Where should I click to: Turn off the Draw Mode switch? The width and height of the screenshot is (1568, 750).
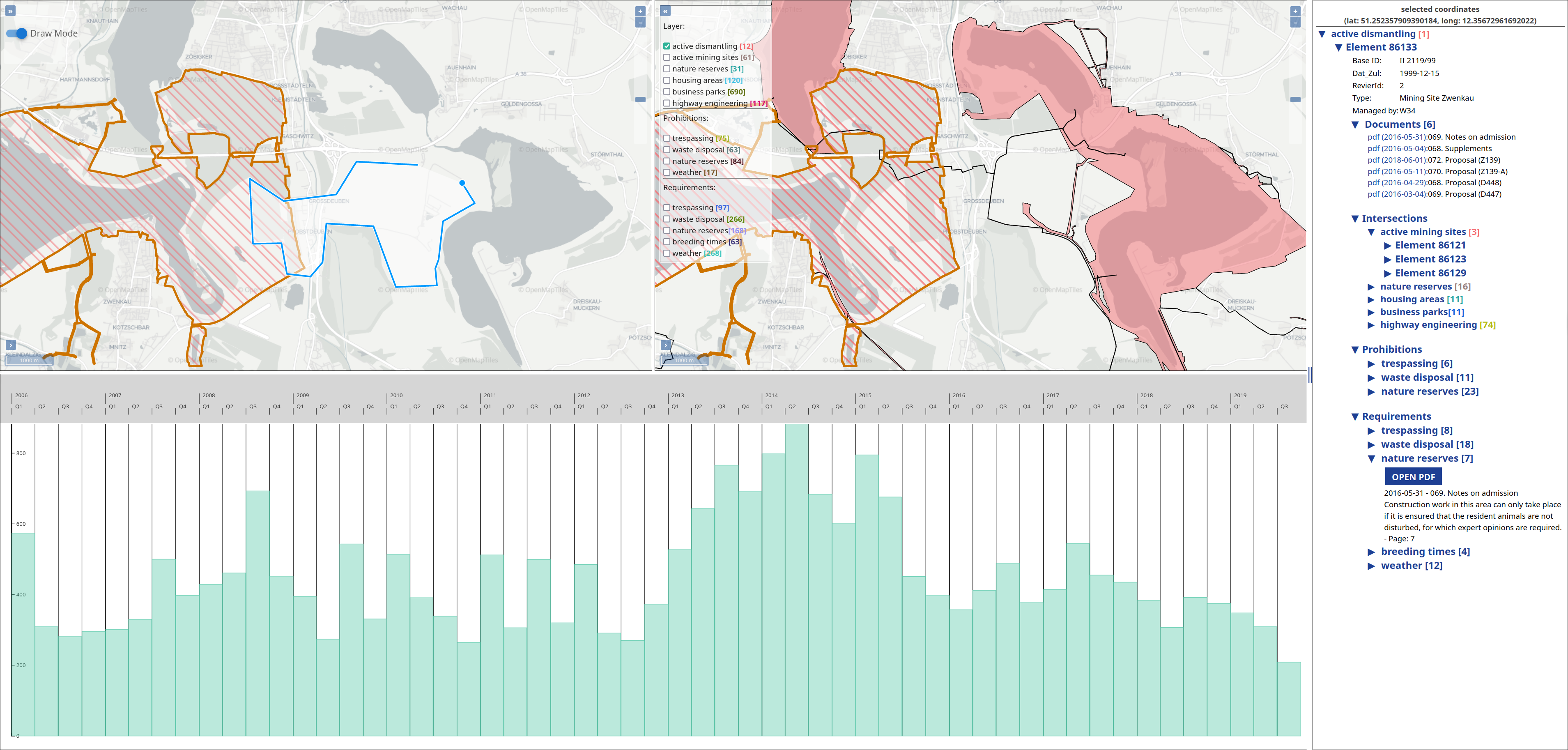coord(17,34)
